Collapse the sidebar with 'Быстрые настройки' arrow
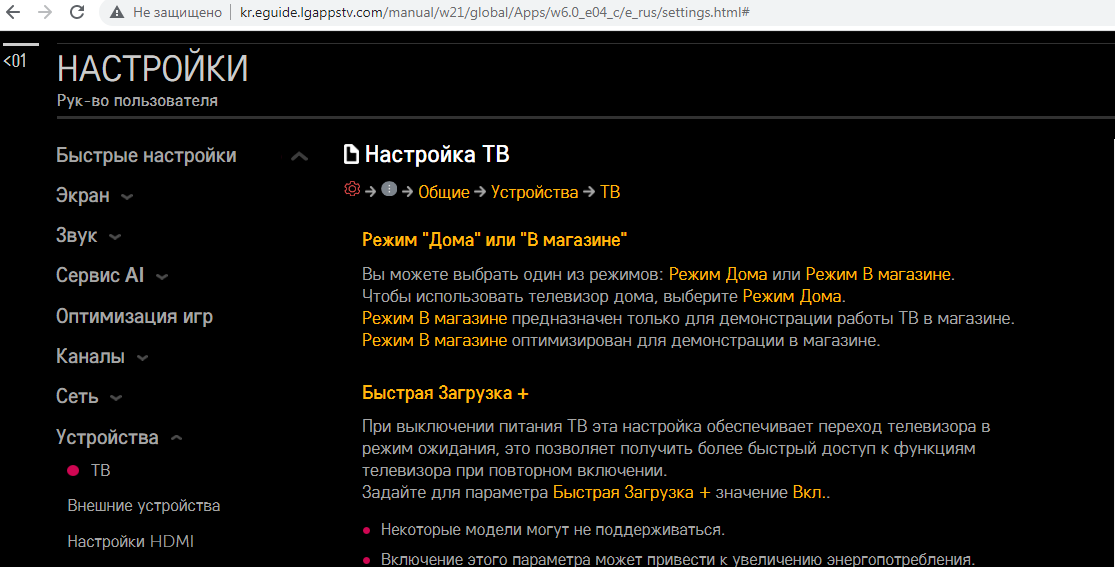The width and height of the screenshot is (1115, 567). 299,157
